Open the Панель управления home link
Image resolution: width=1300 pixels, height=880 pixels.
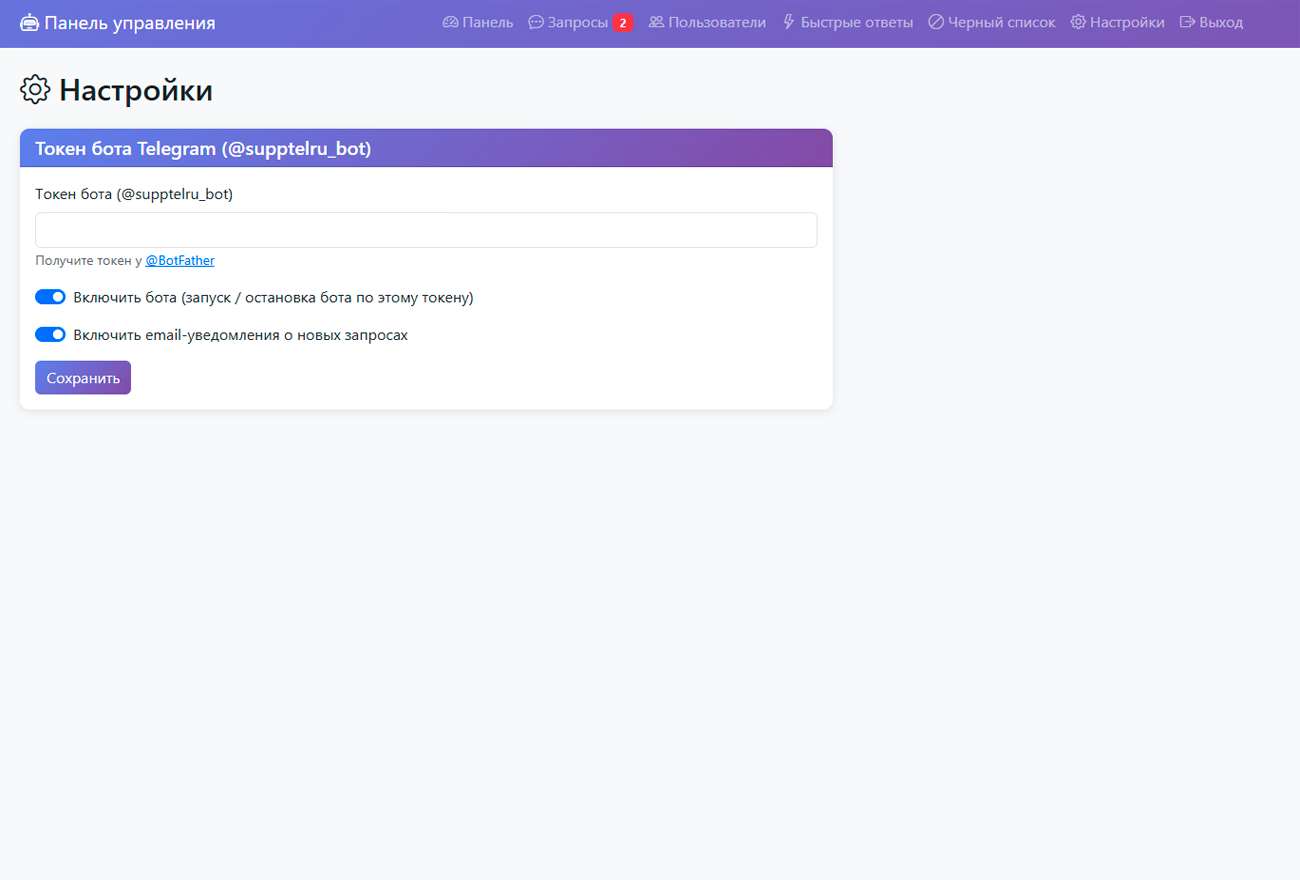pos(129,23)
